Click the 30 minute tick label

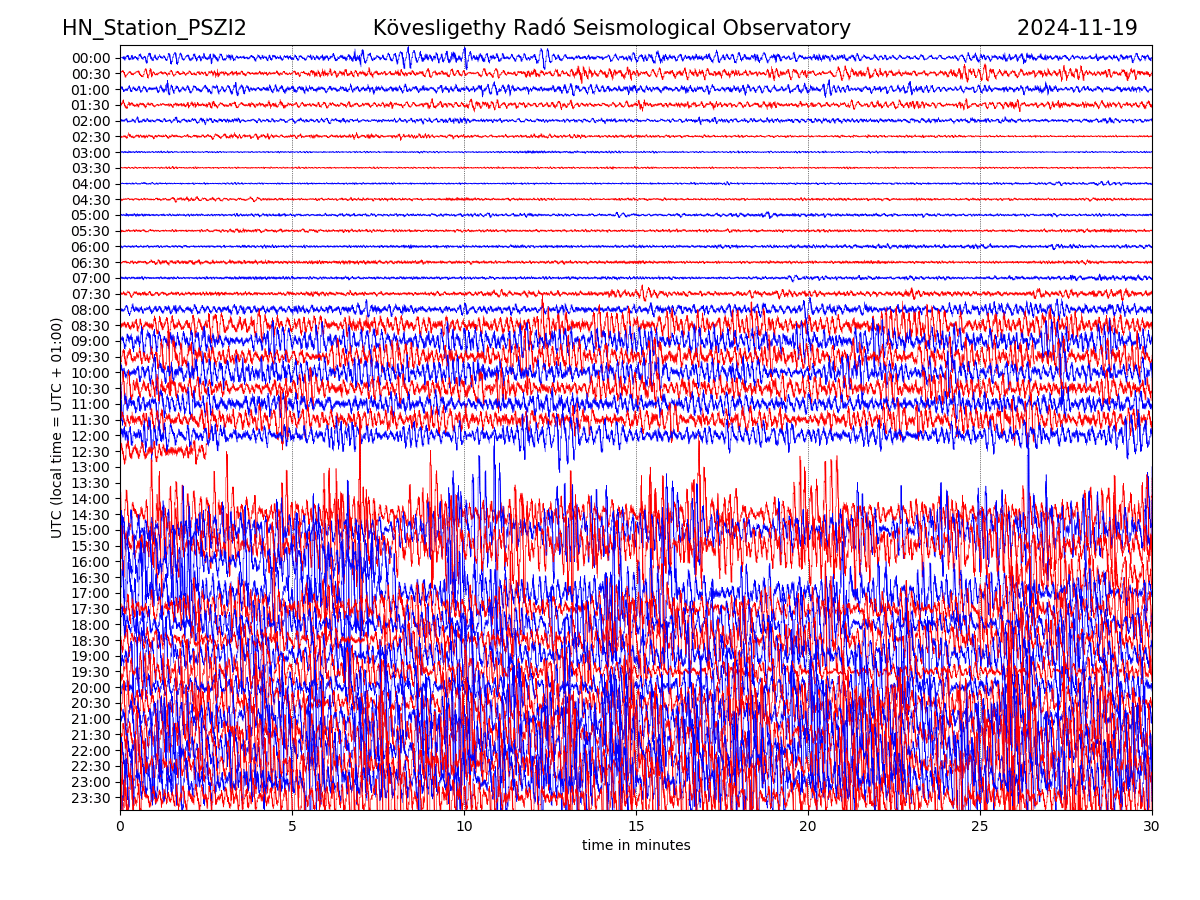(1152, 827)
